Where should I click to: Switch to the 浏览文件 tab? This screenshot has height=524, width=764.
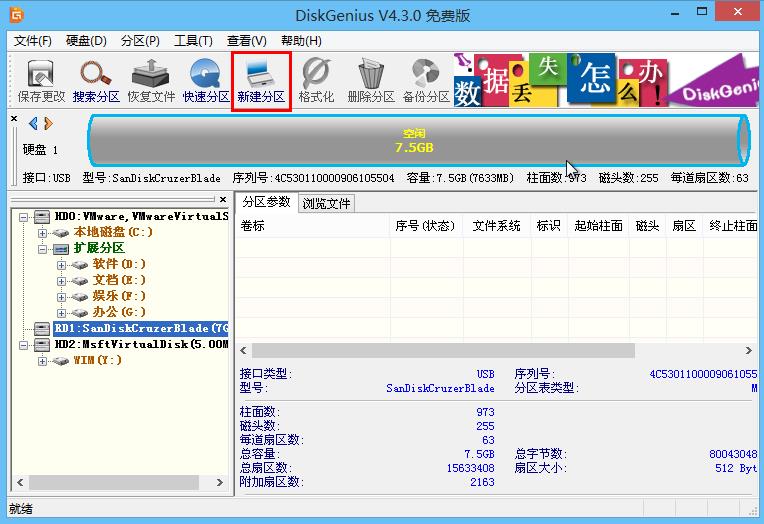tap(326, 203)
